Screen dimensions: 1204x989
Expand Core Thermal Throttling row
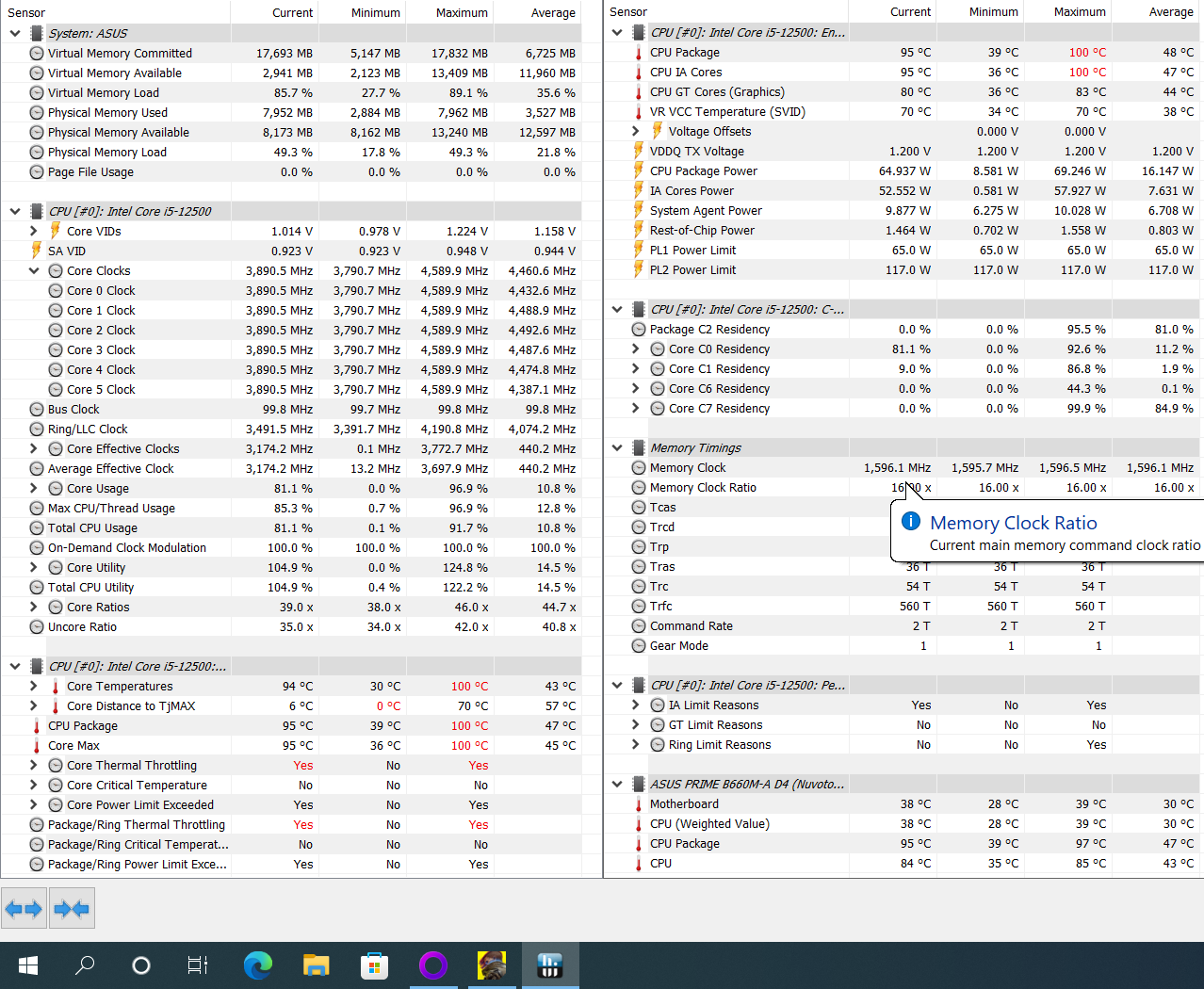34,766
